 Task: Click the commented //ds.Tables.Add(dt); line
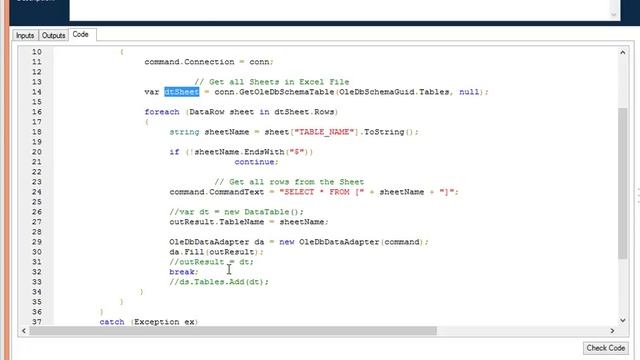click(219, 282)
